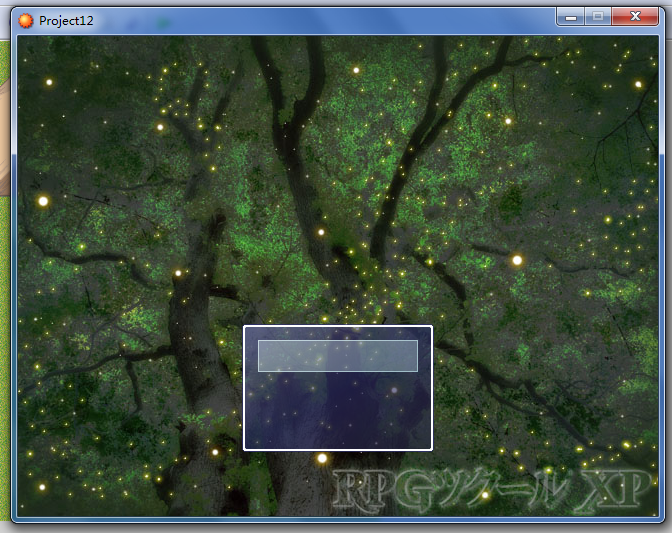672x533 pixels.
Task: Minimize the Project12 window
Action: pos(570,18)
